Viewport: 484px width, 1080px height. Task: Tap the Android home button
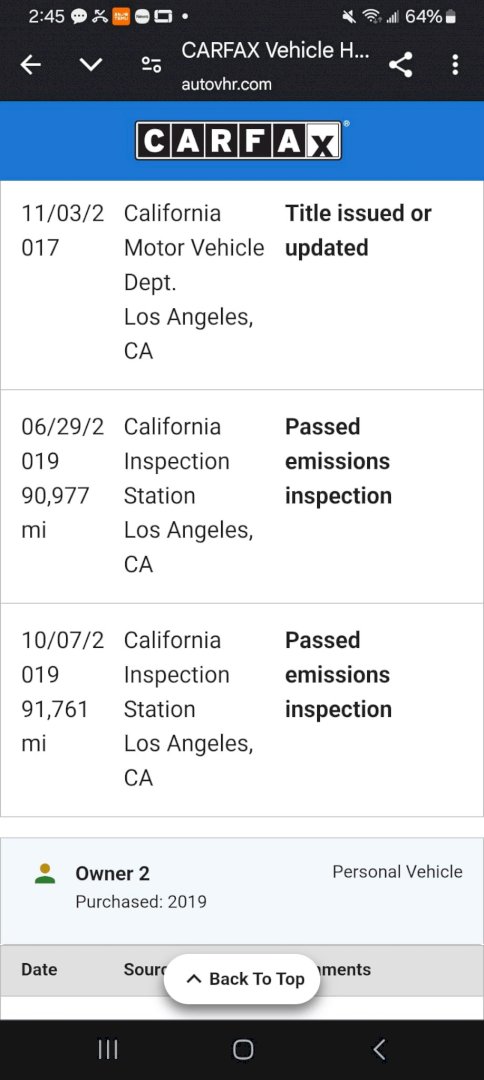[242, 1050]
